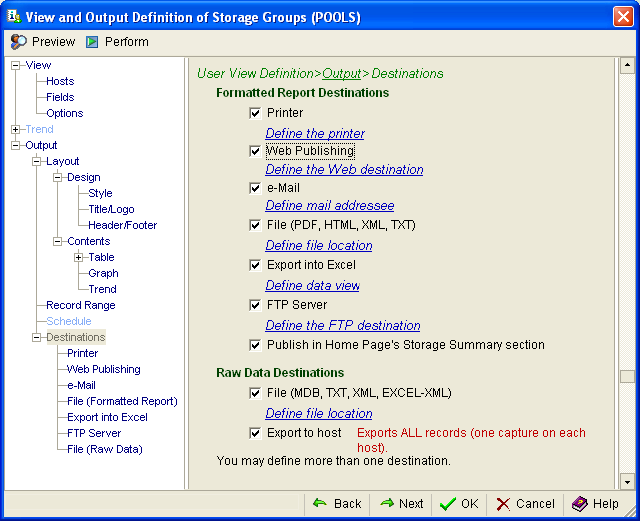Select Title/Logo in the tree

click(111, 209)
